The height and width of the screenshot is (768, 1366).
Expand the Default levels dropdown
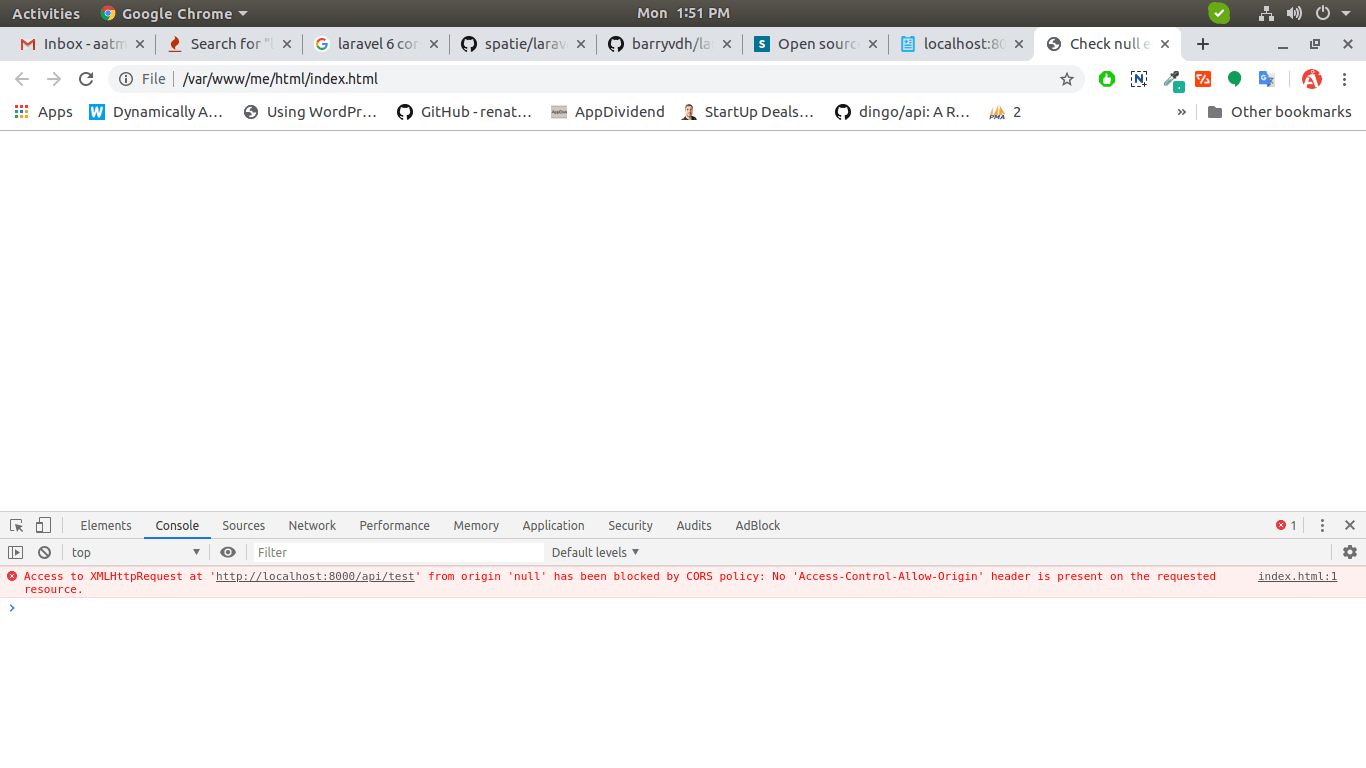[595, 552]
